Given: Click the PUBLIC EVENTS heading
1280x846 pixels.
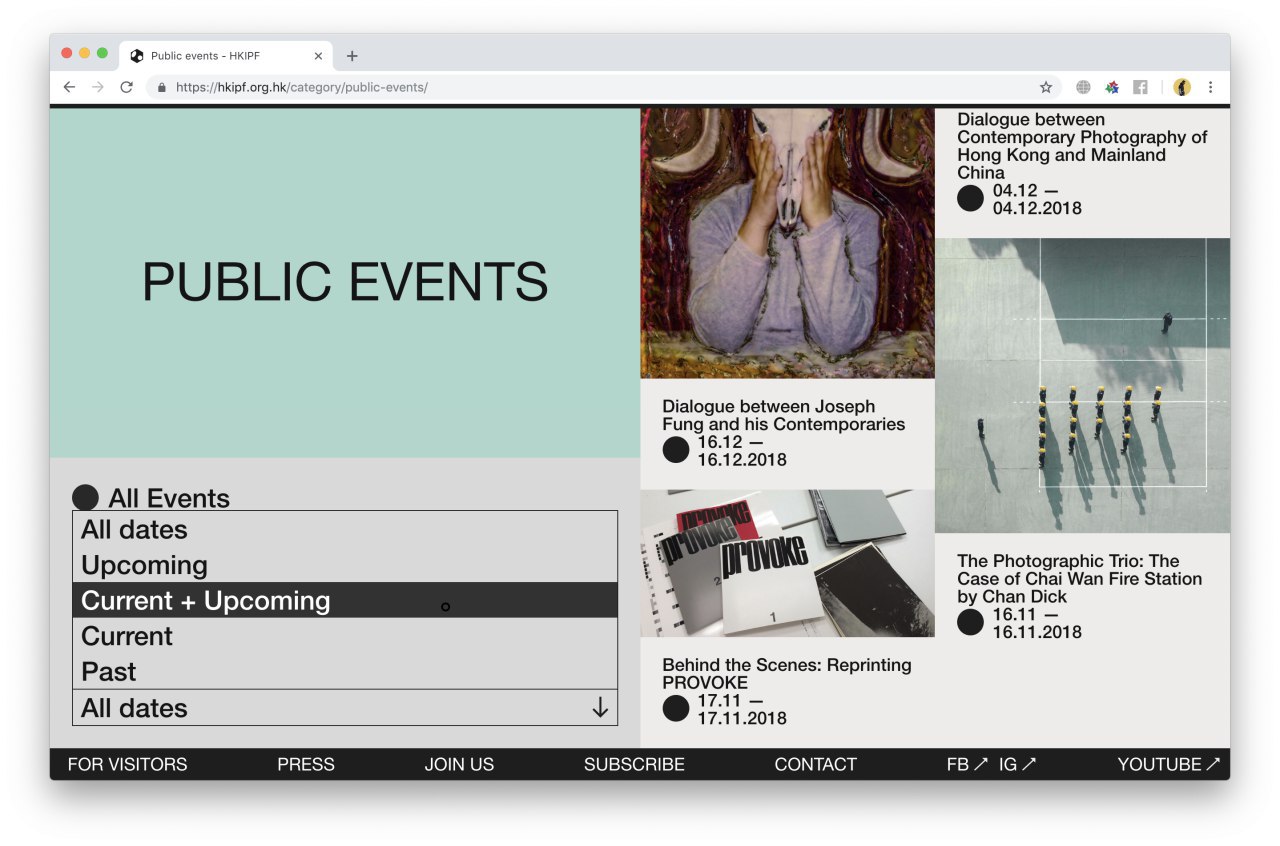Looking at the screenshot, I should tap(345, 282).
